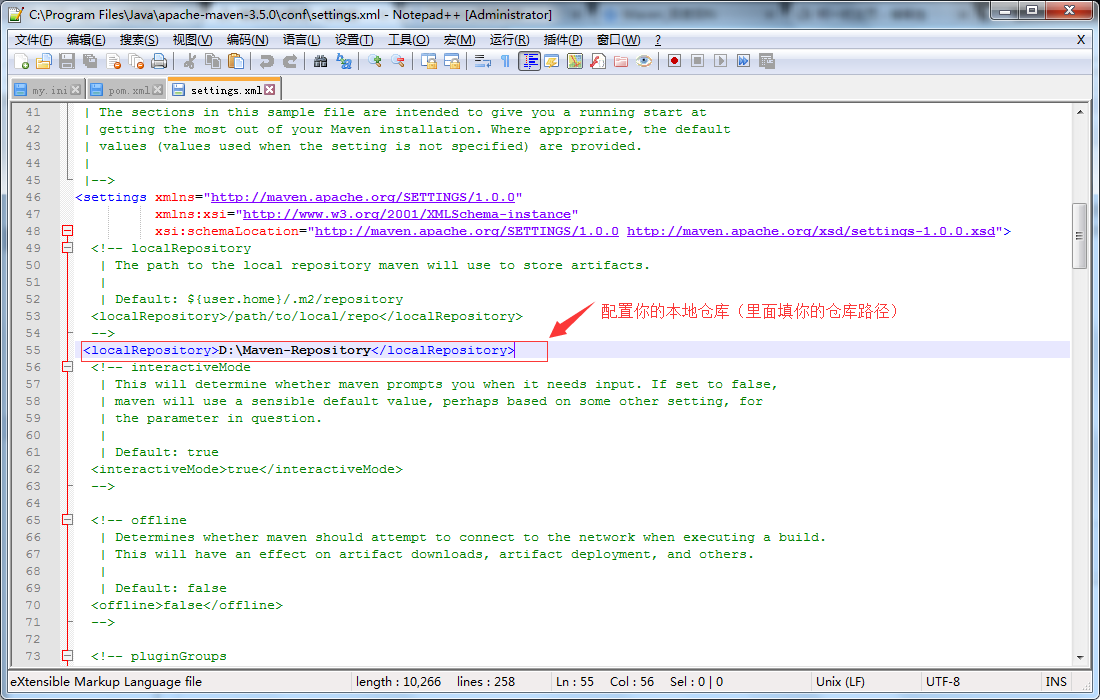The width and height of the screenshot is (1100, 700).
Task: Save all open files
Action: click(90, 62)
